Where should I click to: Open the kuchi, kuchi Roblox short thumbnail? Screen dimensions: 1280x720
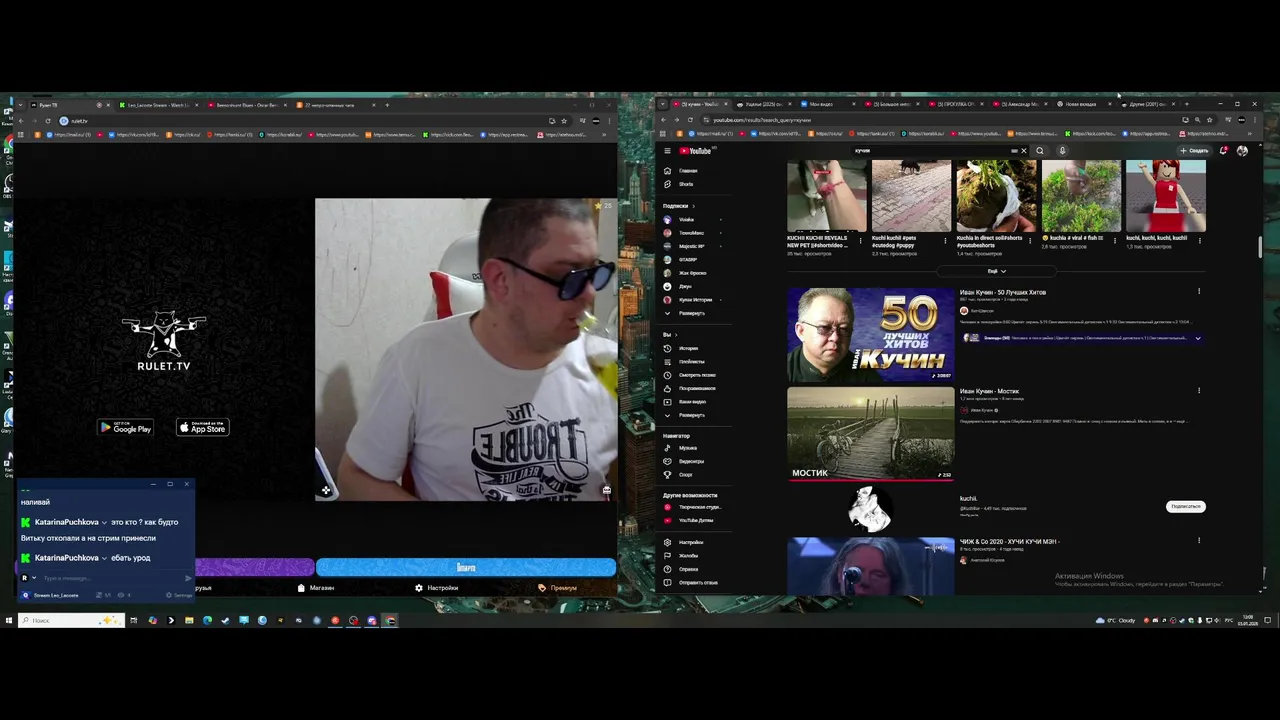click(x=1165, y=196)
